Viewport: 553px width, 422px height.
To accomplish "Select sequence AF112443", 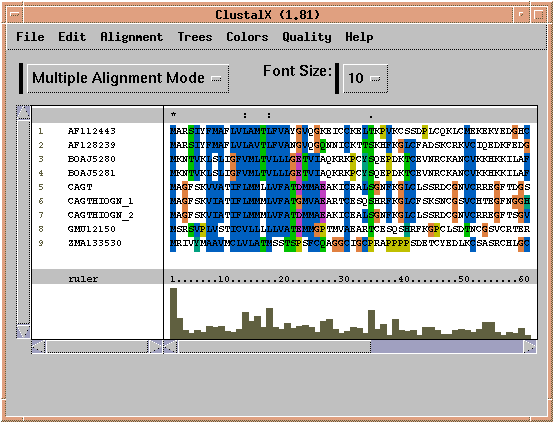I will tap(92, 131).
